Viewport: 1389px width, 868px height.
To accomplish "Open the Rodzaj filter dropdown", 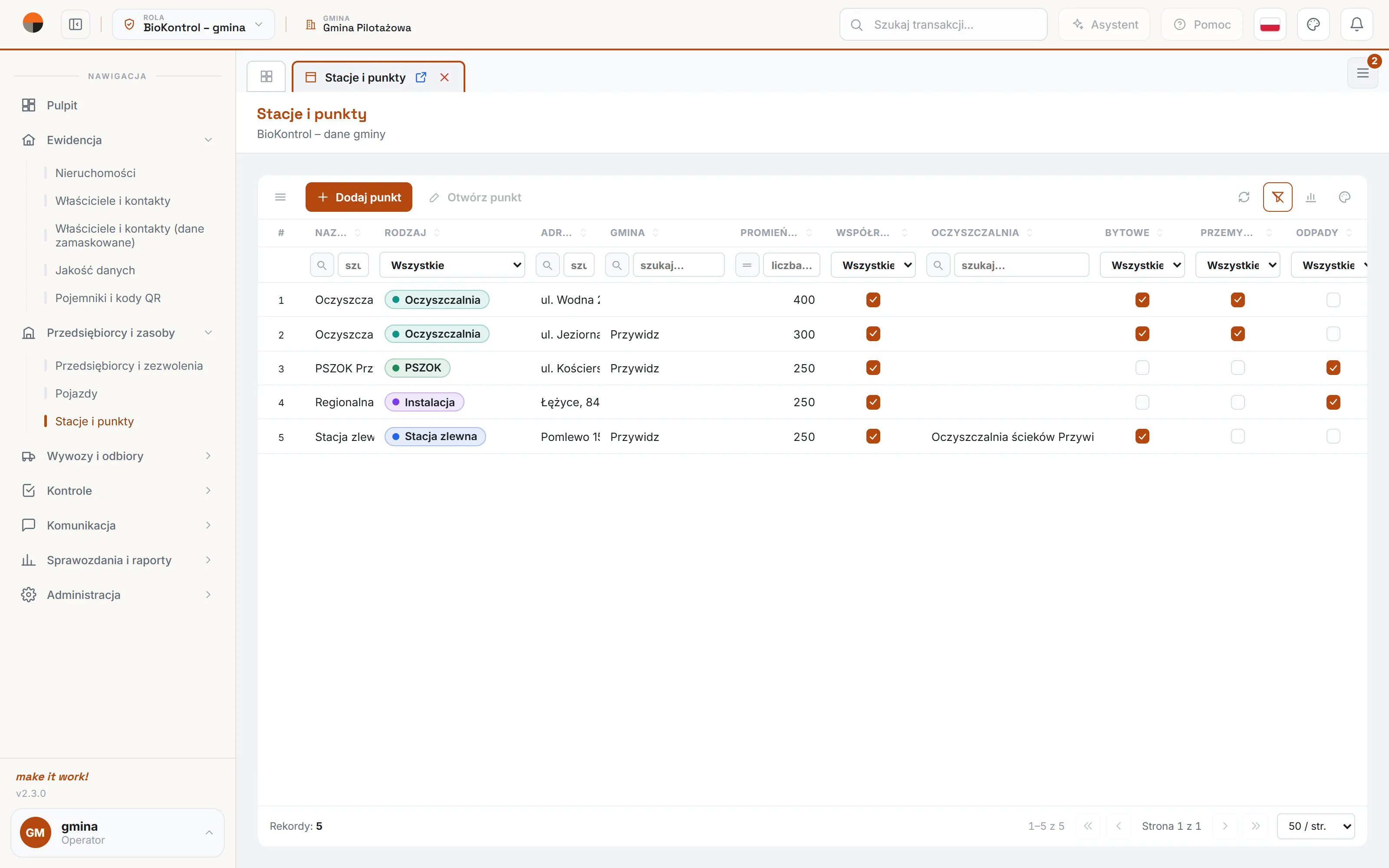I will (452, 265).
